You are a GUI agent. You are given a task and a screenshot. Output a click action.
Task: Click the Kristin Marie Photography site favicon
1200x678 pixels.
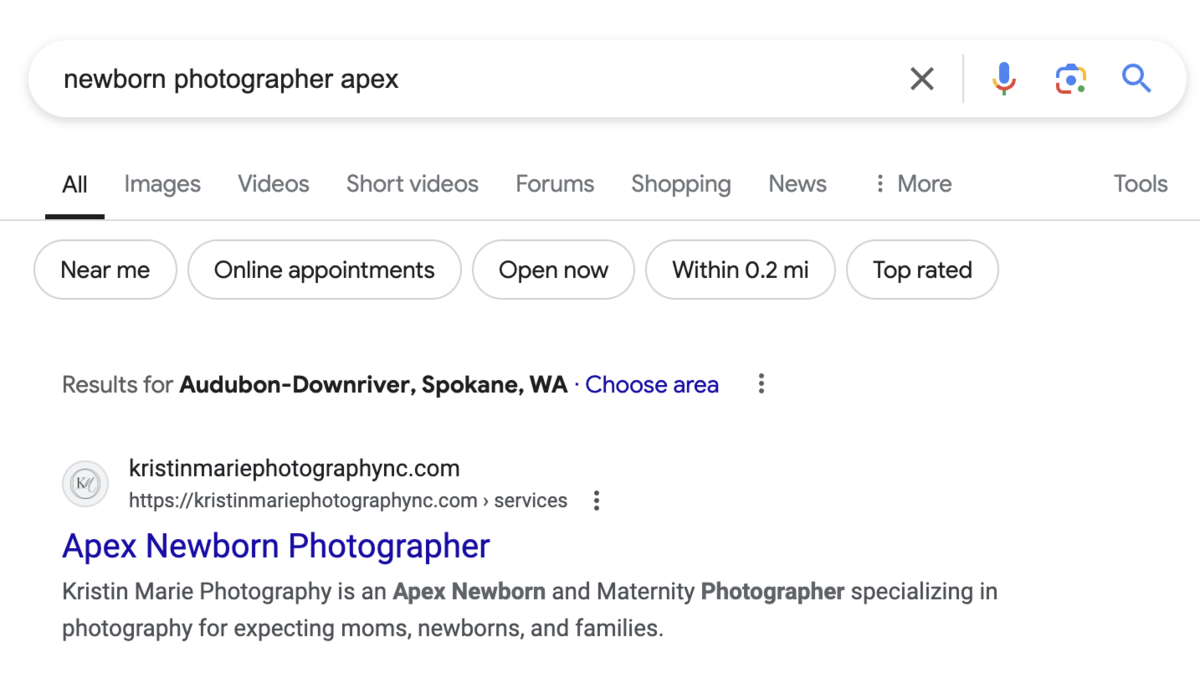tap(85, 485)
